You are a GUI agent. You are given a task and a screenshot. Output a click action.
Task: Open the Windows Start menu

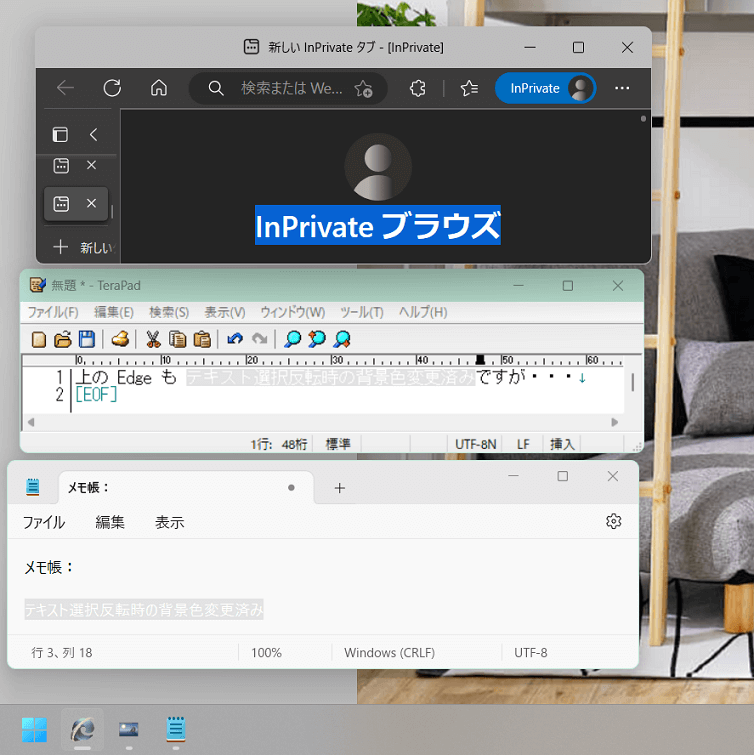pyautogui.click(x=34, y=729)
